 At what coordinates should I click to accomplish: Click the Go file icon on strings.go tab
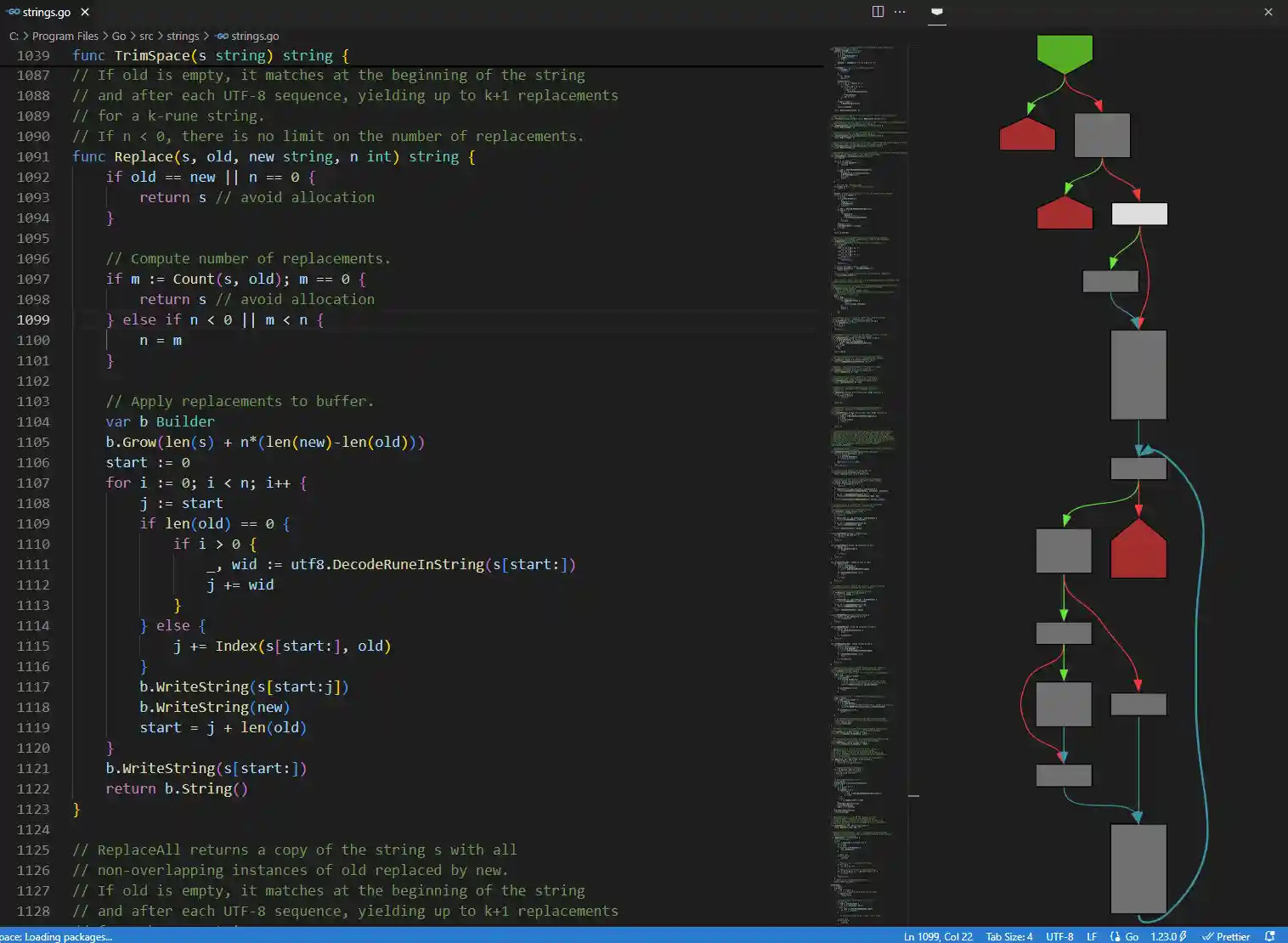pos(12,12)
